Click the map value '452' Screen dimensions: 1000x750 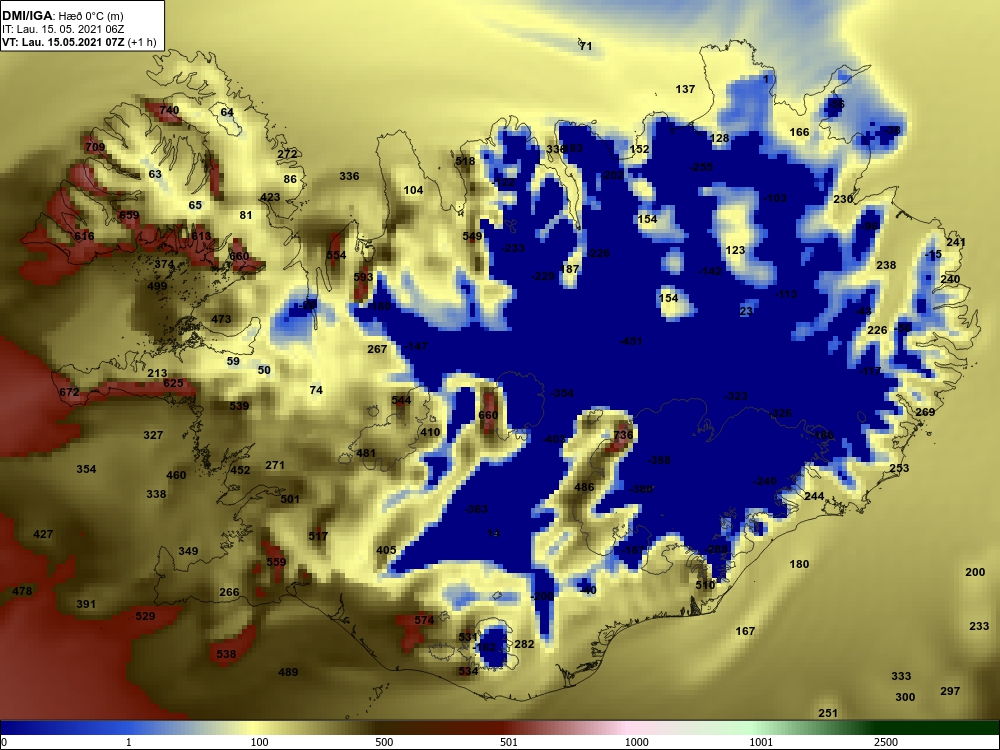pyautogui.click(x=240, y=471)
